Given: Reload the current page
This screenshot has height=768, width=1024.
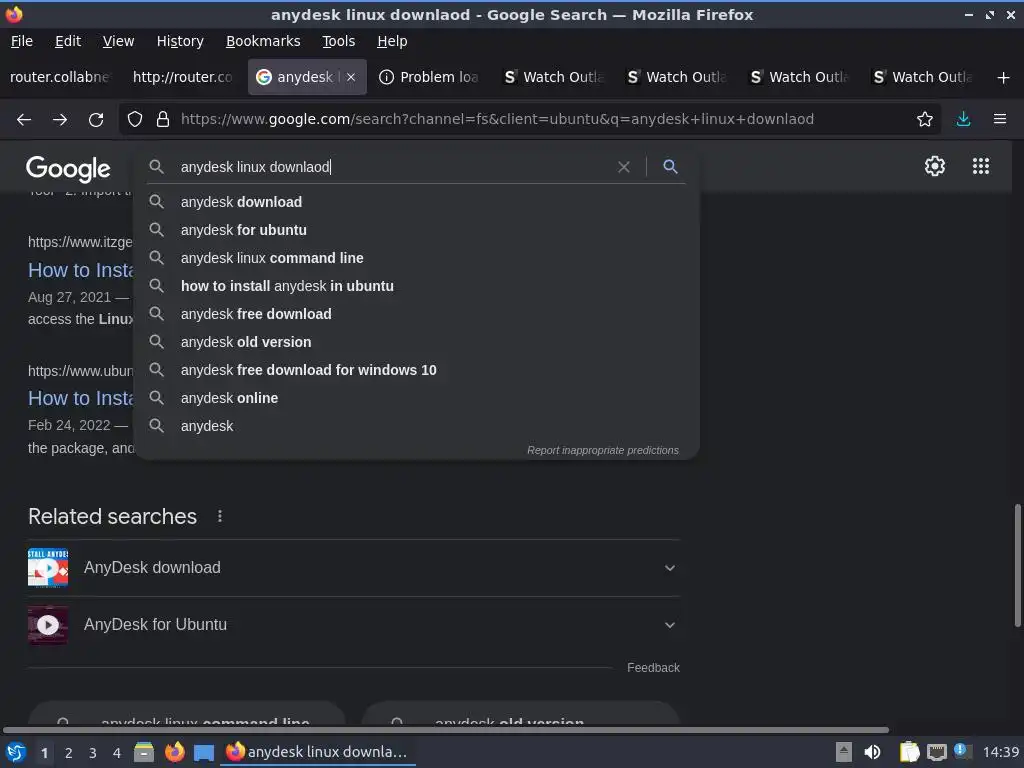Looking at the screenshot, I should coord(96,120).
